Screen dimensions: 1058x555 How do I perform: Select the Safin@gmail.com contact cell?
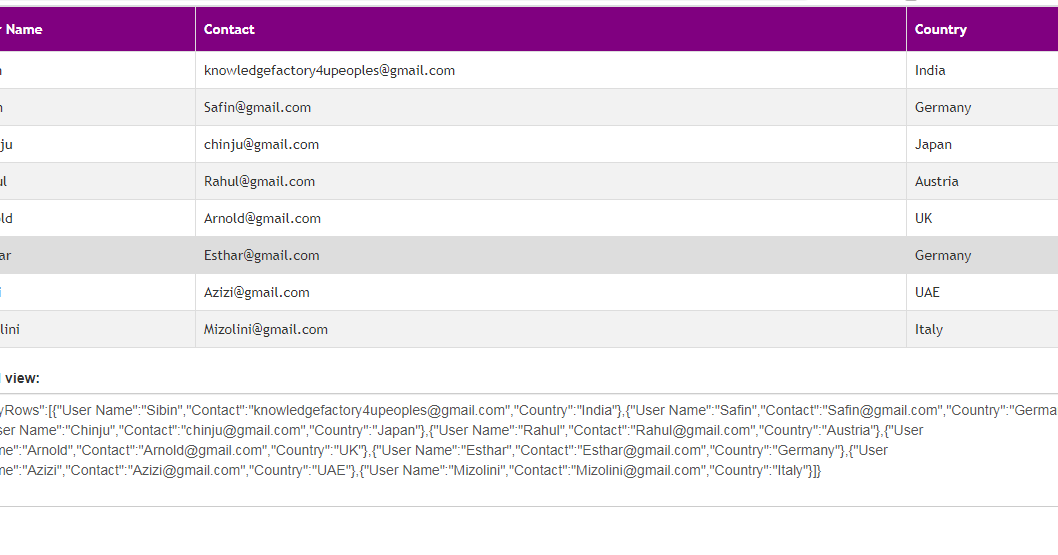tap(257, 107)
